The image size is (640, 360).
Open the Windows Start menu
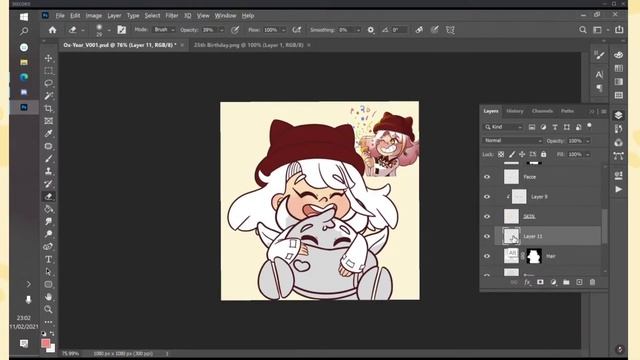tap(24, 17)
